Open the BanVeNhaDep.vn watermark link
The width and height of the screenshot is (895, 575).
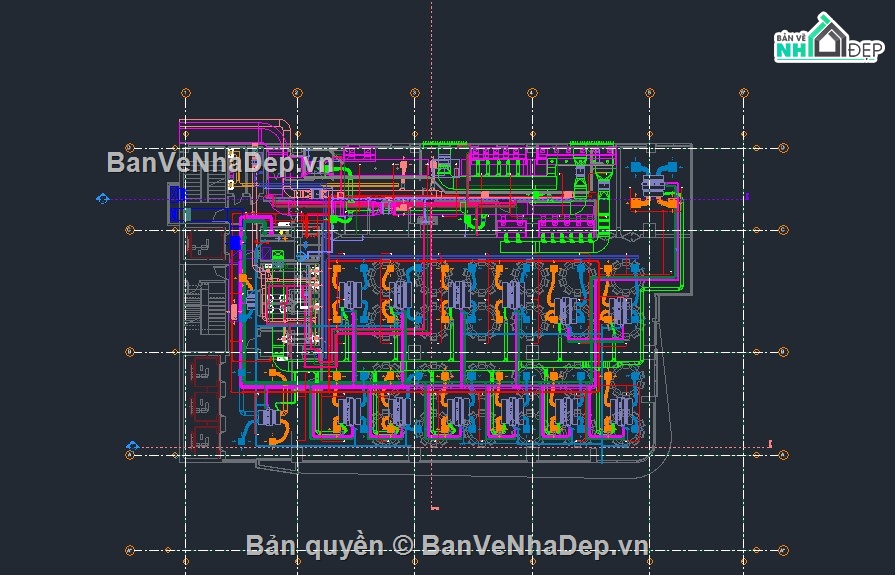(x=219, y=162)
